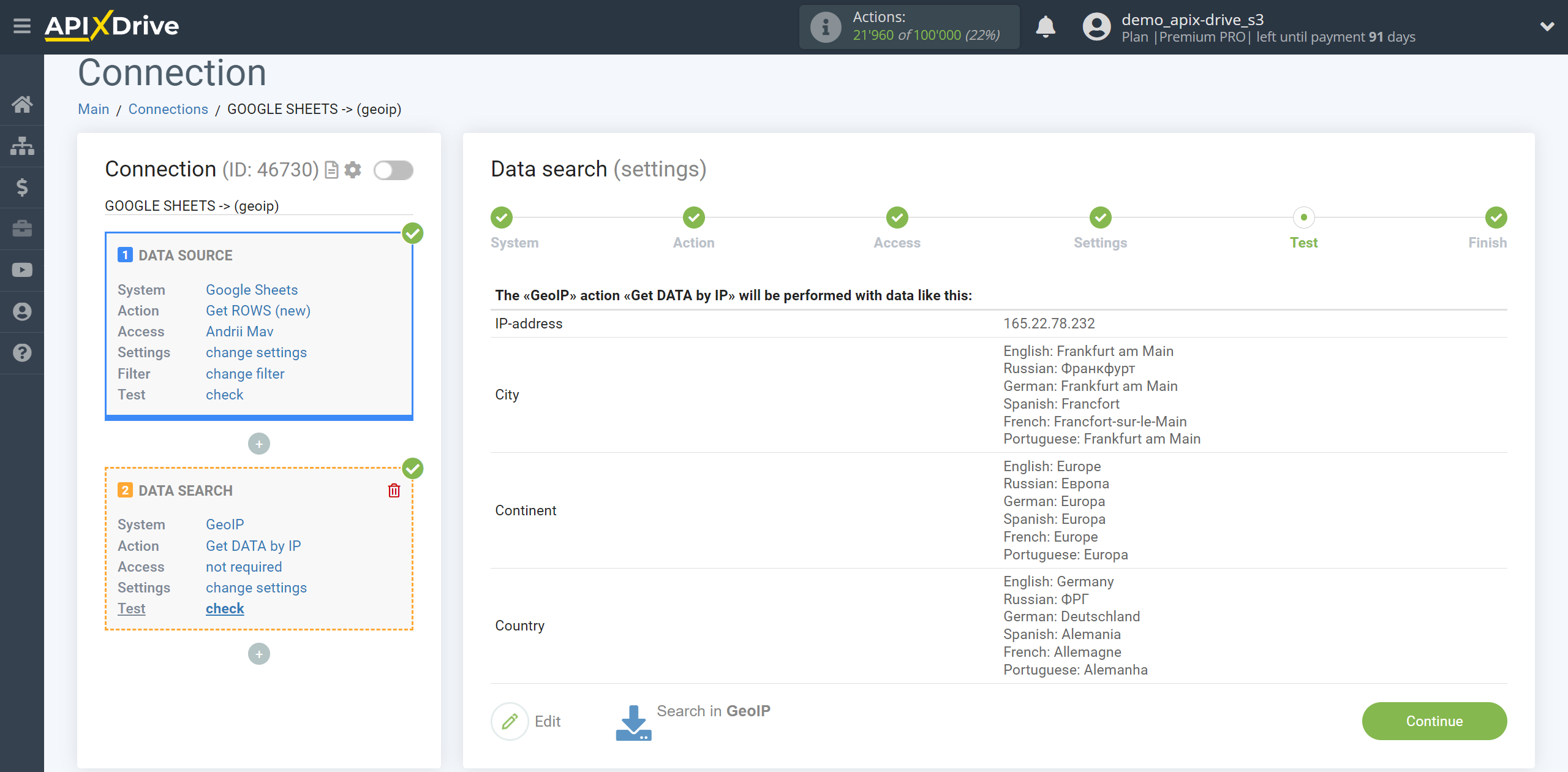Go to the Settings step
1568x772 pixels.
tap(1101, 217)
